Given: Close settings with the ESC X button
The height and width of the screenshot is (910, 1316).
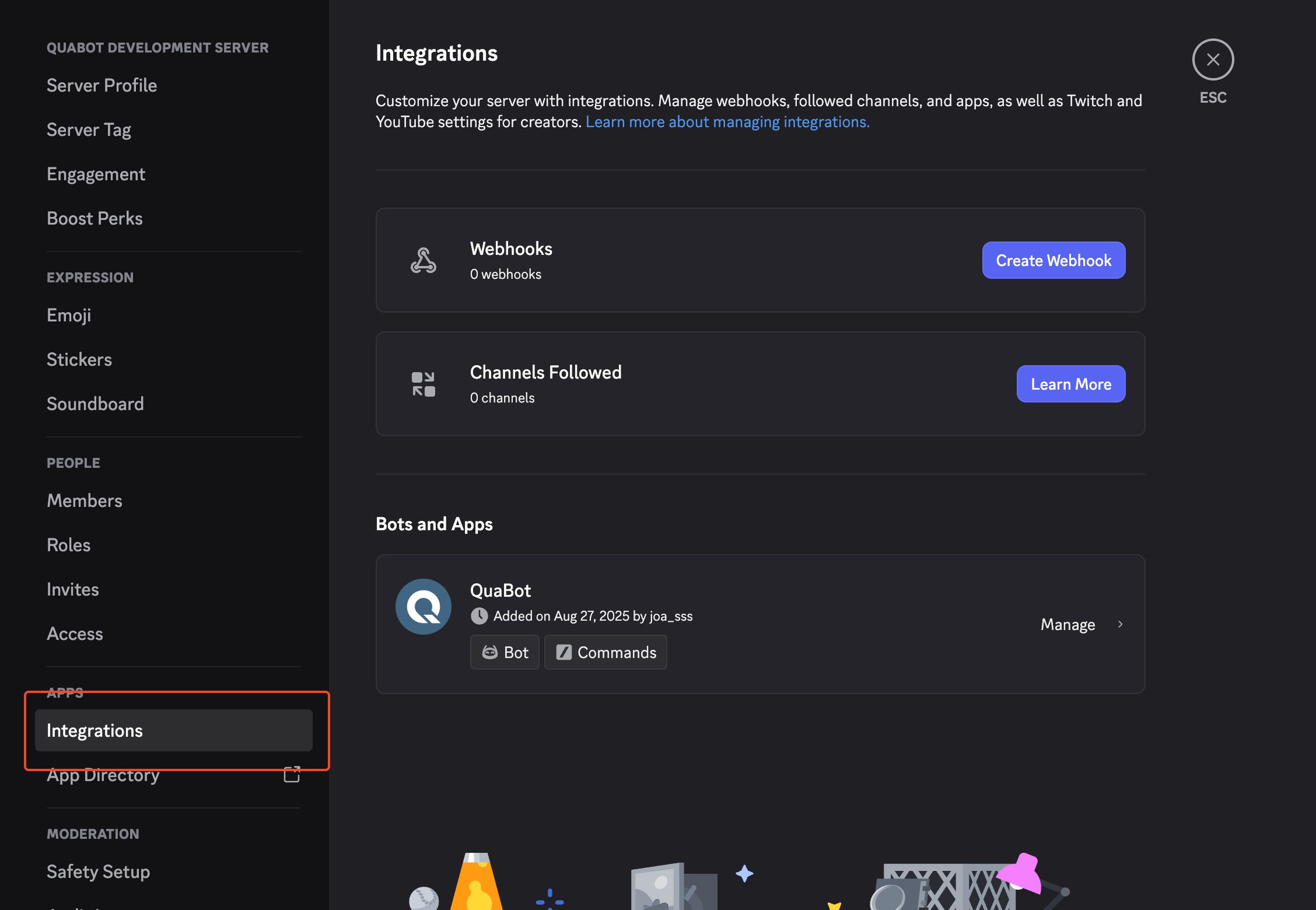Looking at the screenshot, I should (1213, 60).
